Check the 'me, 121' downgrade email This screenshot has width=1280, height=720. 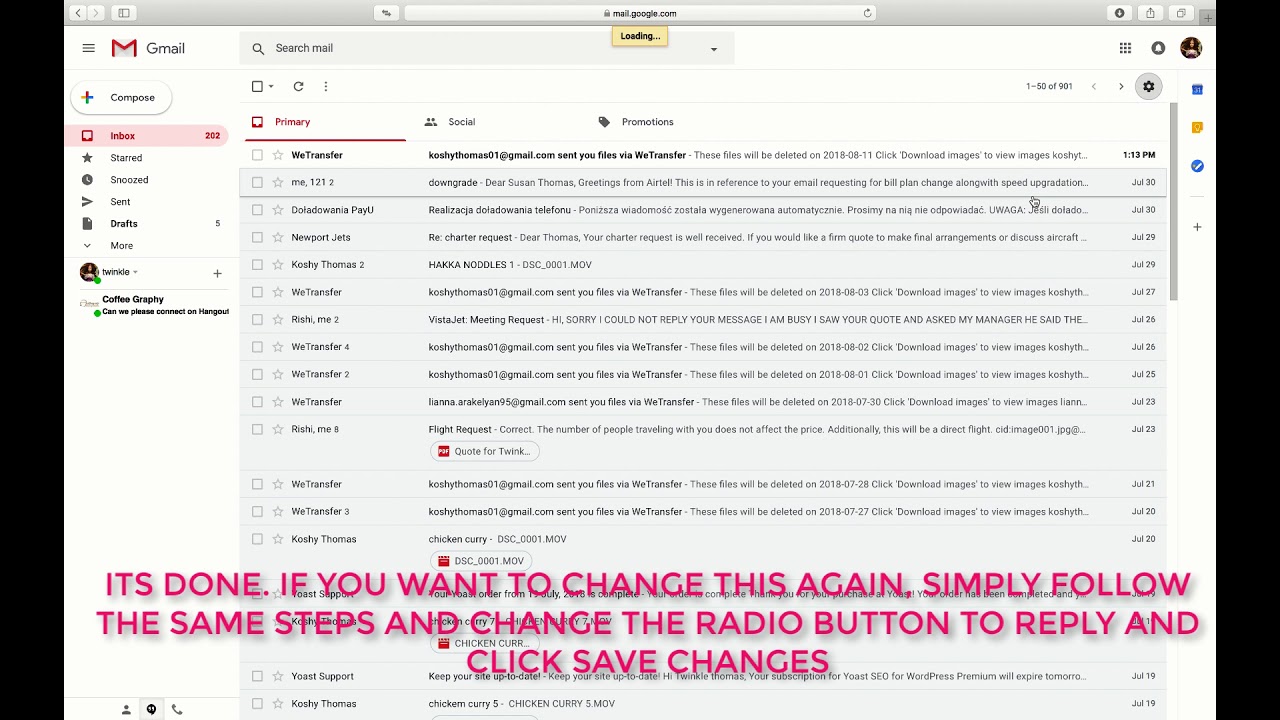coord(257,183)
